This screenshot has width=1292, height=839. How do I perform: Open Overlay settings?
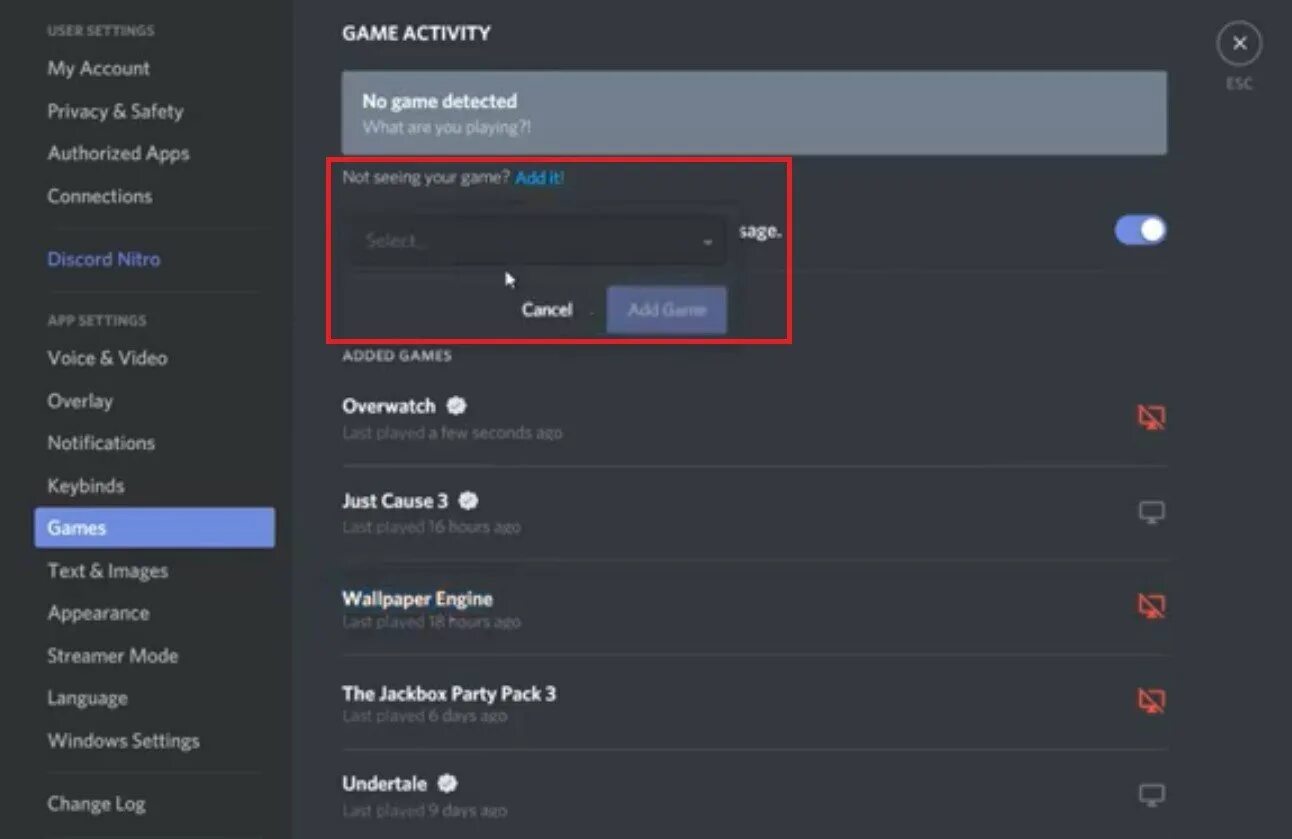click(80, 401)
